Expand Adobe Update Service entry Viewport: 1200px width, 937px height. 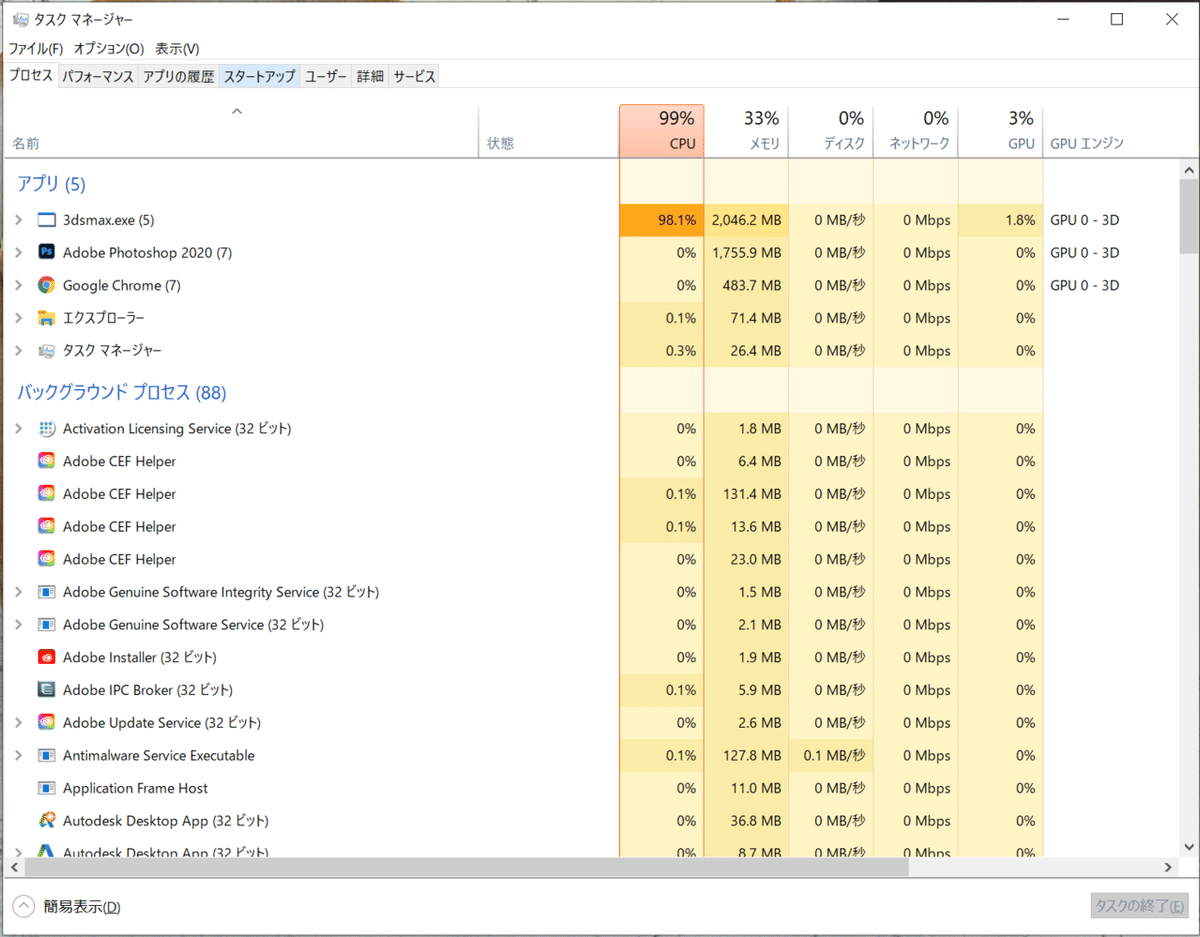[18, 723]
